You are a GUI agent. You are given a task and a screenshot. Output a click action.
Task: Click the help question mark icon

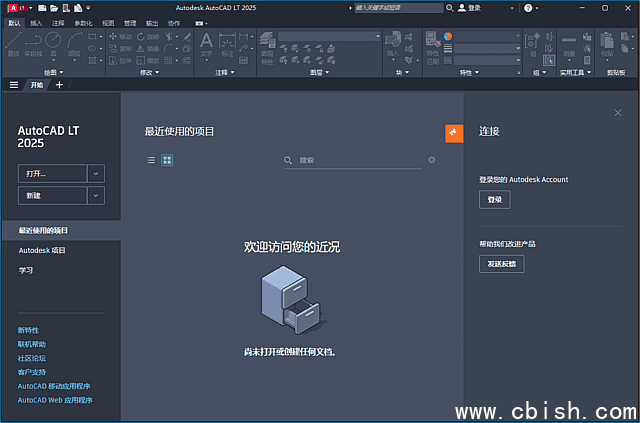click(x=528, y=8)
